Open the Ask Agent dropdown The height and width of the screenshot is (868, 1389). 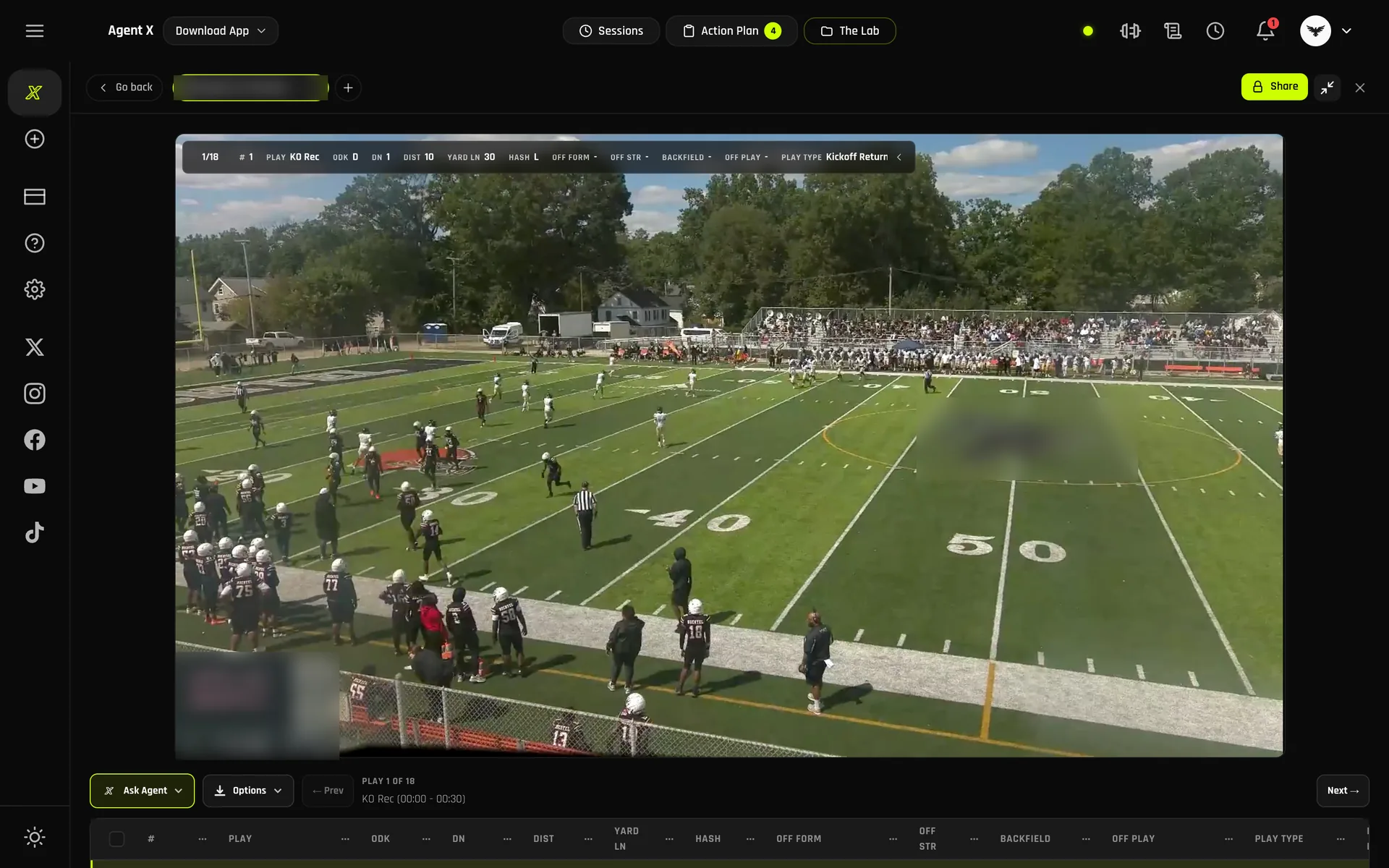(x=142, y=791)
